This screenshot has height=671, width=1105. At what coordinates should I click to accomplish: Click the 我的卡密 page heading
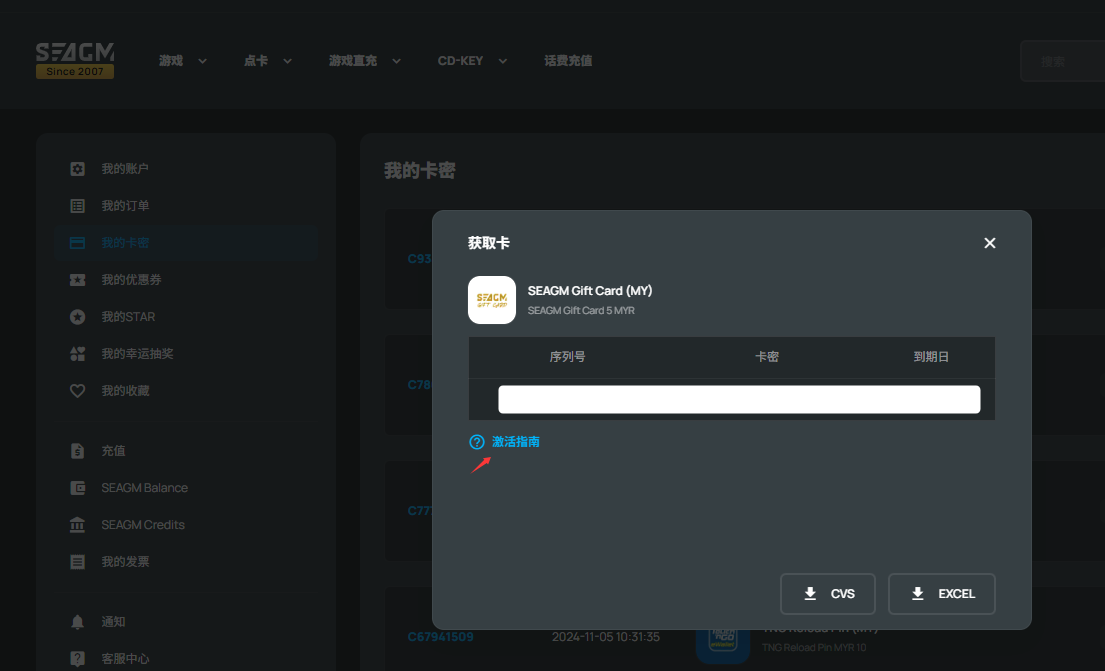pos(420,171)
